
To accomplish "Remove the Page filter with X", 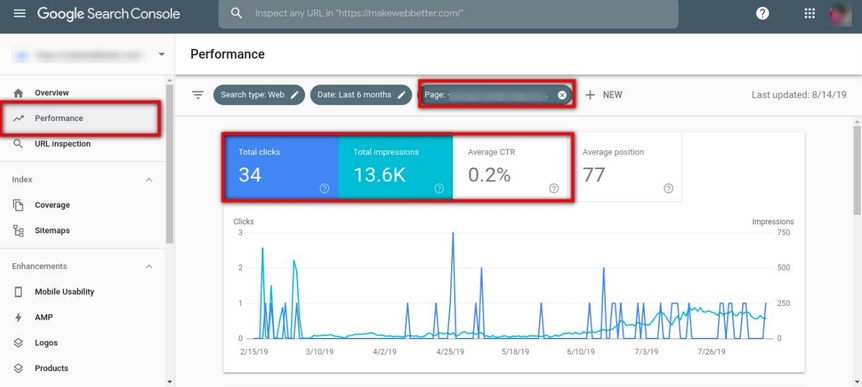I will tap(562, 95).
